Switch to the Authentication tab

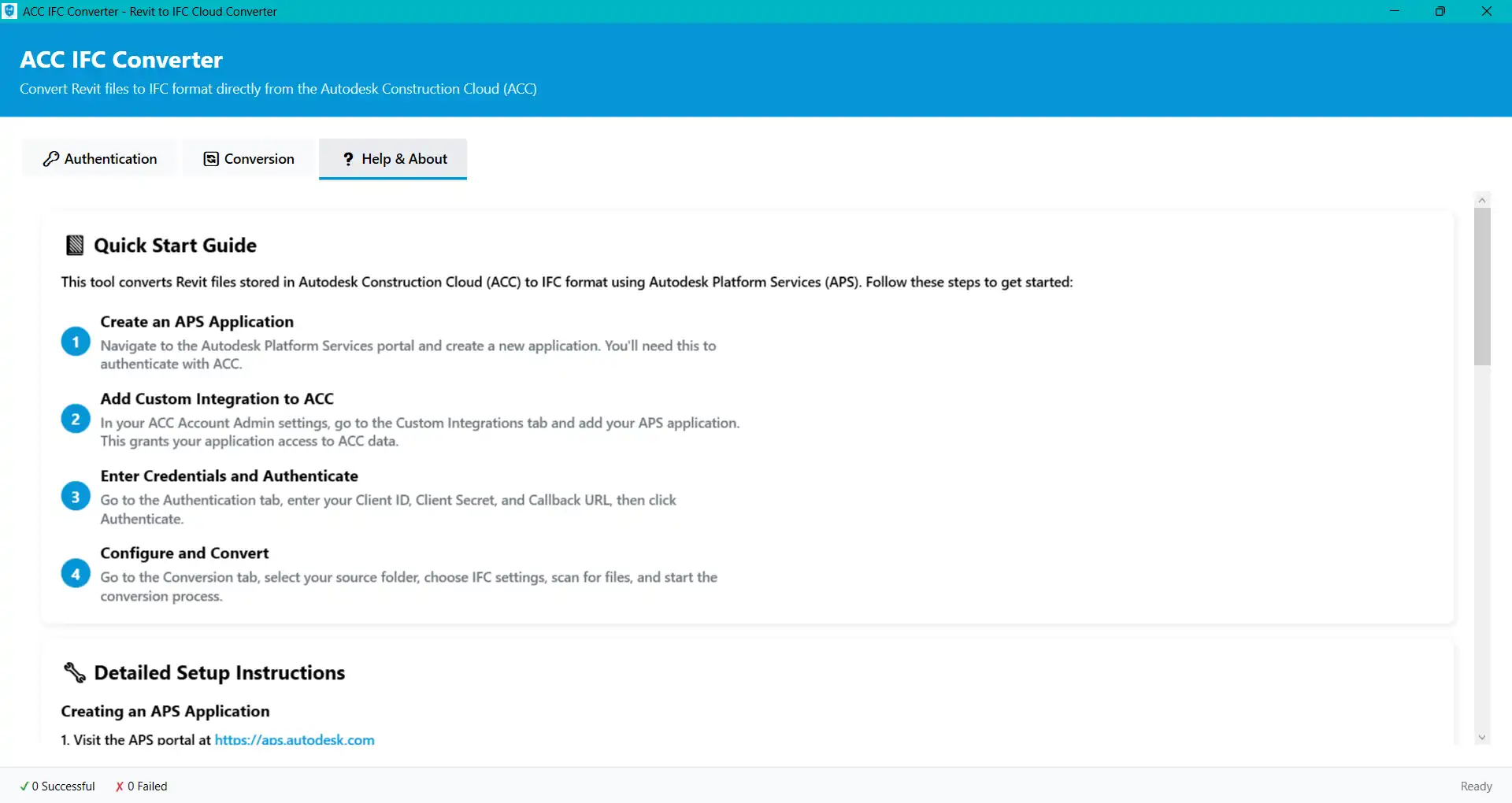[100, 158]
